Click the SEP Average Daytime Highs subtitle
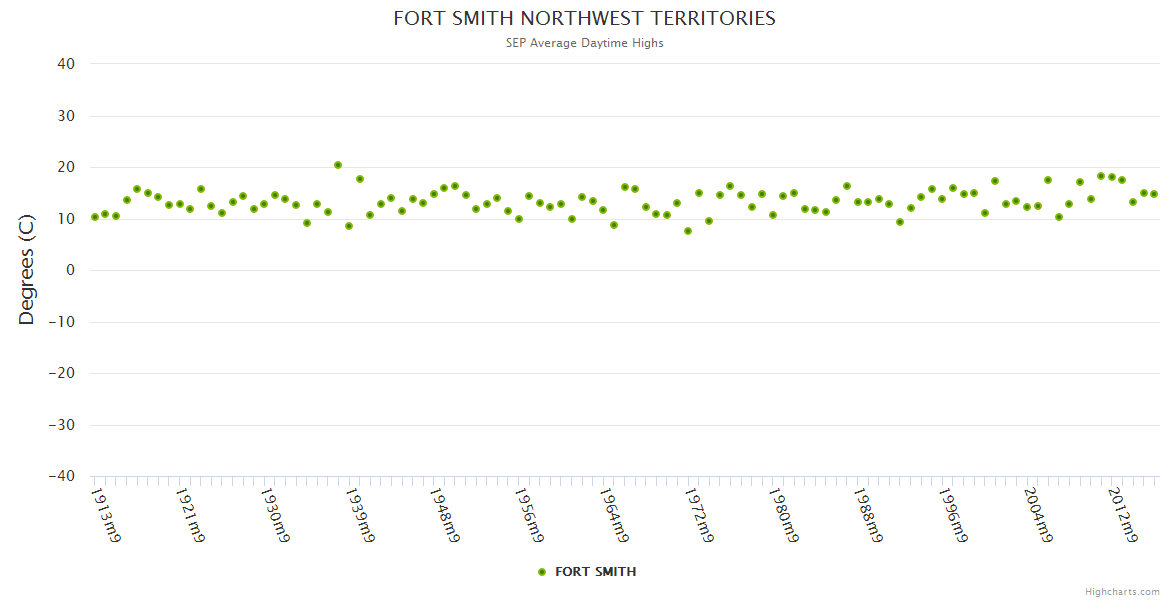Image resolution: width=1170 pixels, height=600 pixels. (x=584, y=43)
